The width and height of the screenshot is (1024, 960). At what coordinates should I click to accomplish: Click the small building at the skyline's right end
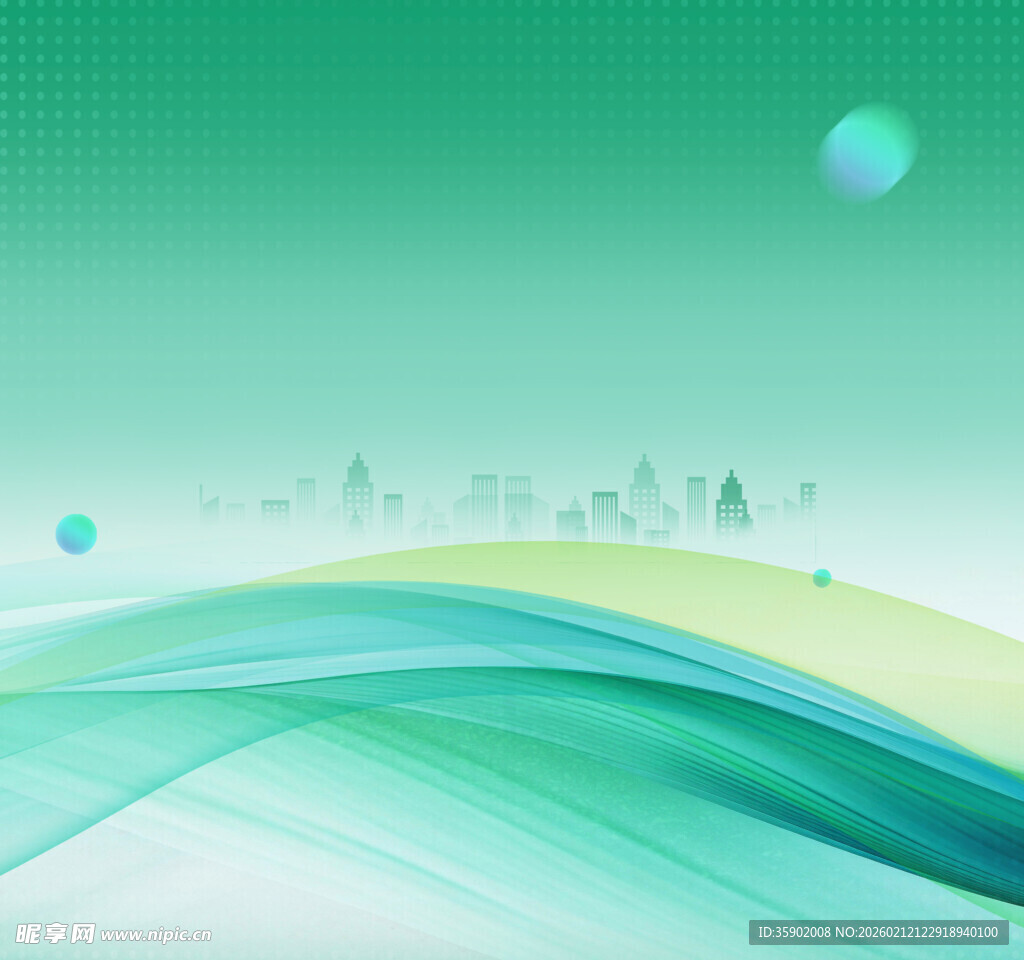pos(807,501)
